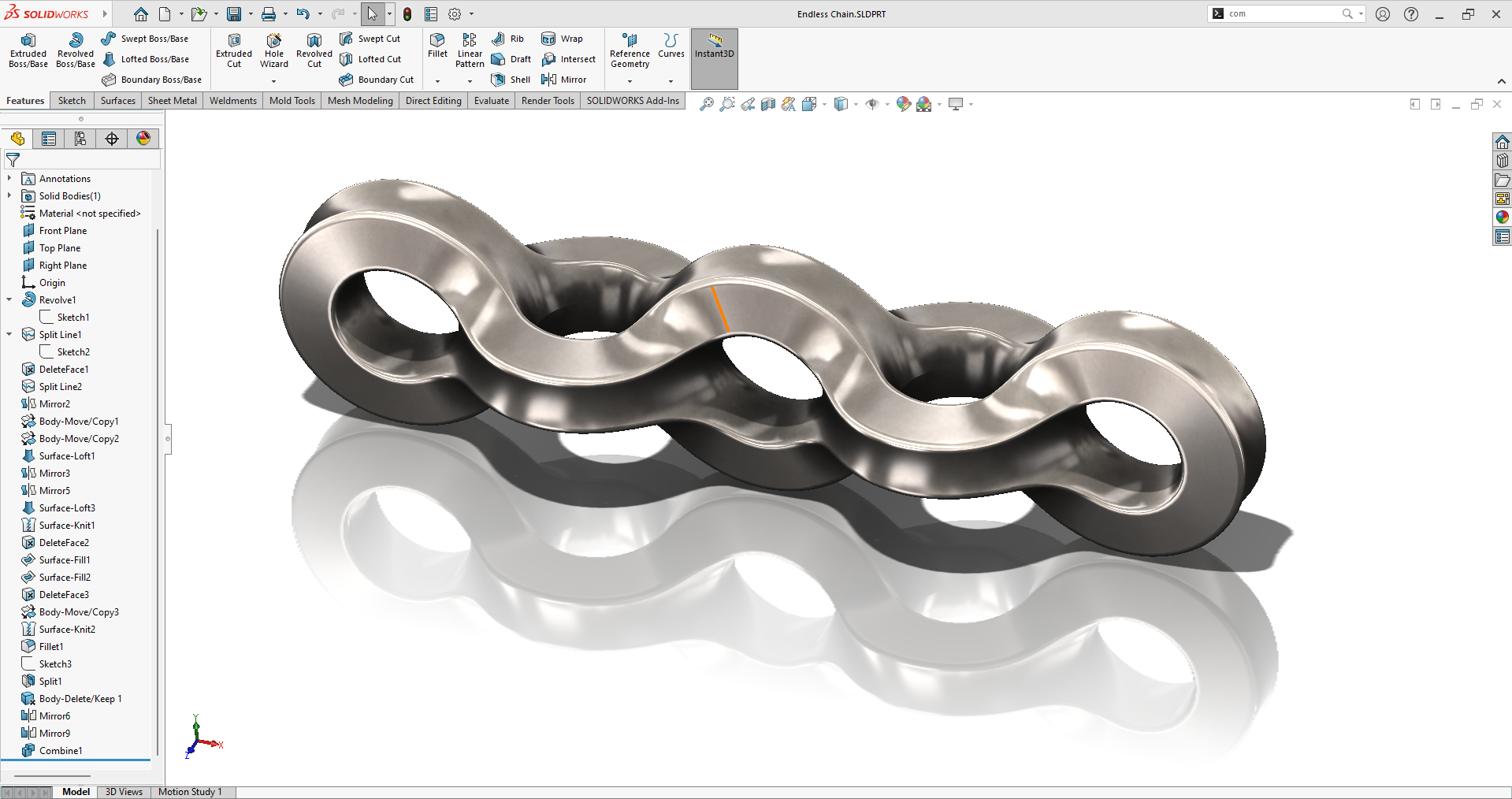Image resolution: width=1512 pixels, height=799 pixels.
Task: Open the Curves dropdown arrow
Action: pos(671,81)
